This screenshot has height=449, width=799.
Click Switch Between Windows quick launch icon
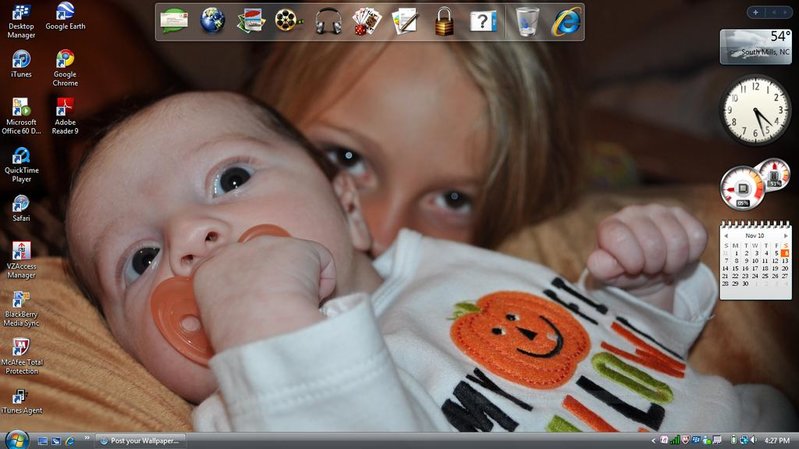click(x=56, y=441)
